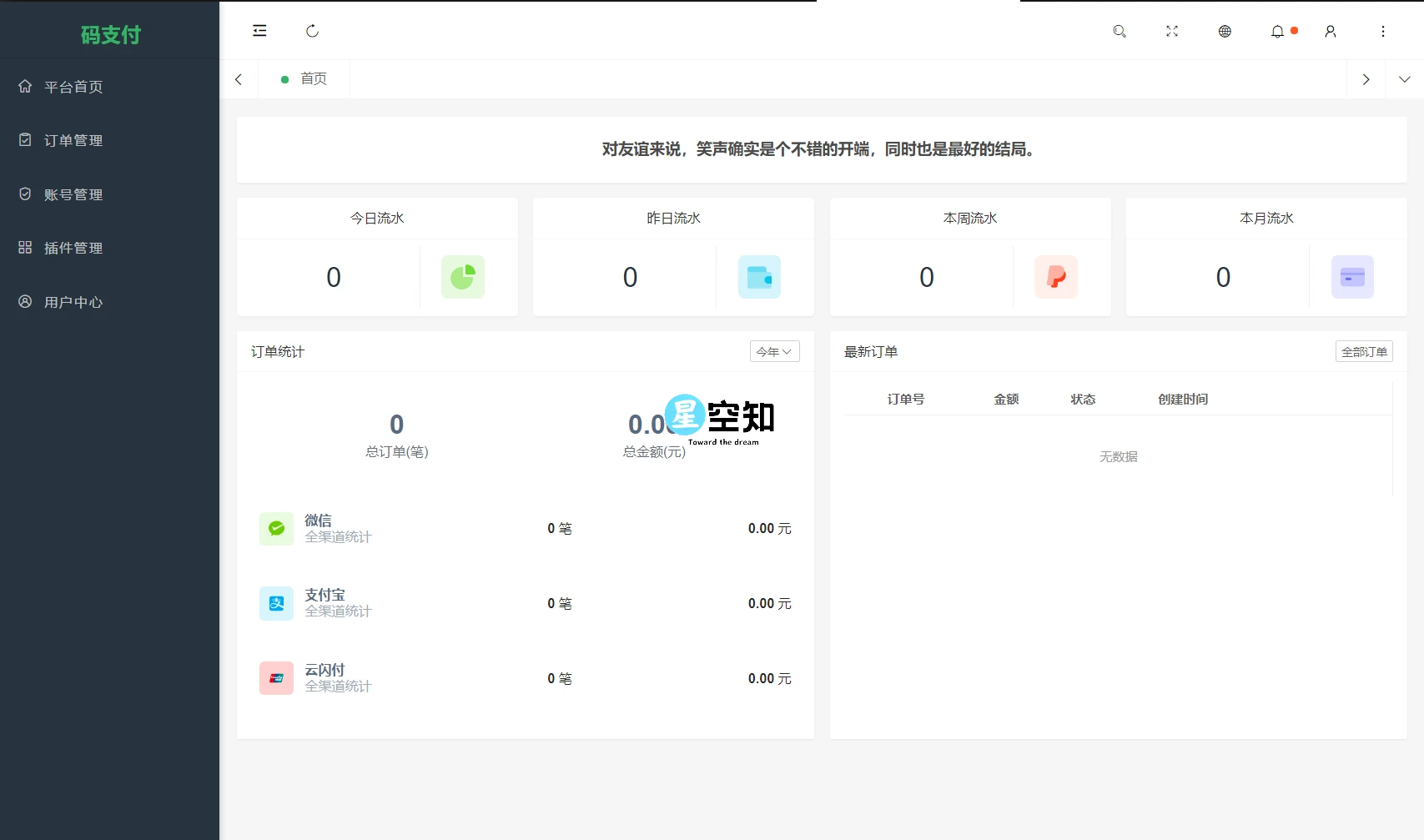Toggle the sidebar collapse control
1424x840 pixels.
[x=259, y=31]
